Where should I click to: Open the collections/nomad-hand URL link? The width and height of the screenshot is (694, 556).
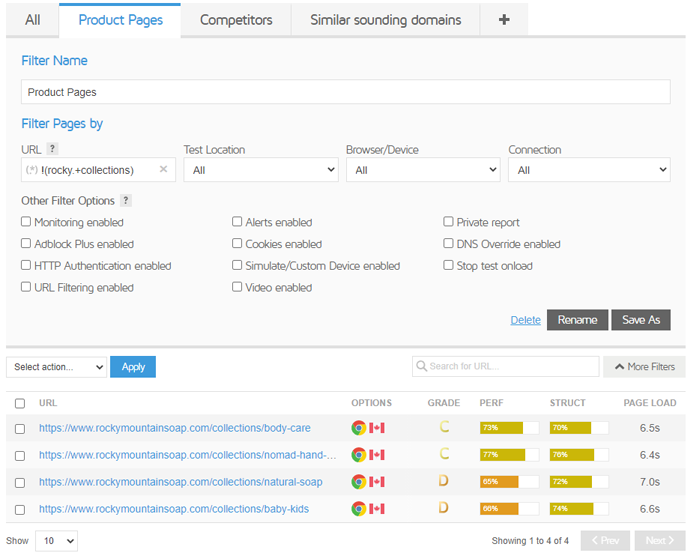pos(188,455)
